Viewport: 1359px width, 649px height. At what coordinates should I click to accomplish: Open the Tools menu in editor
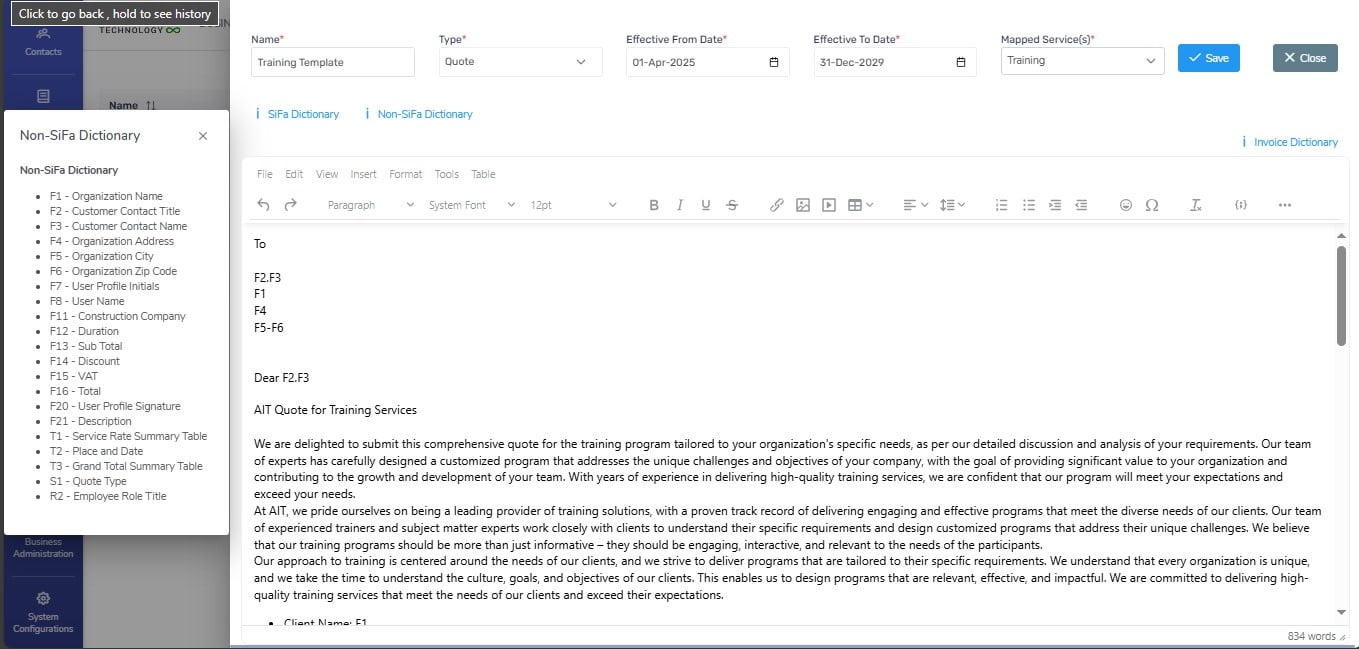point(447,174)
